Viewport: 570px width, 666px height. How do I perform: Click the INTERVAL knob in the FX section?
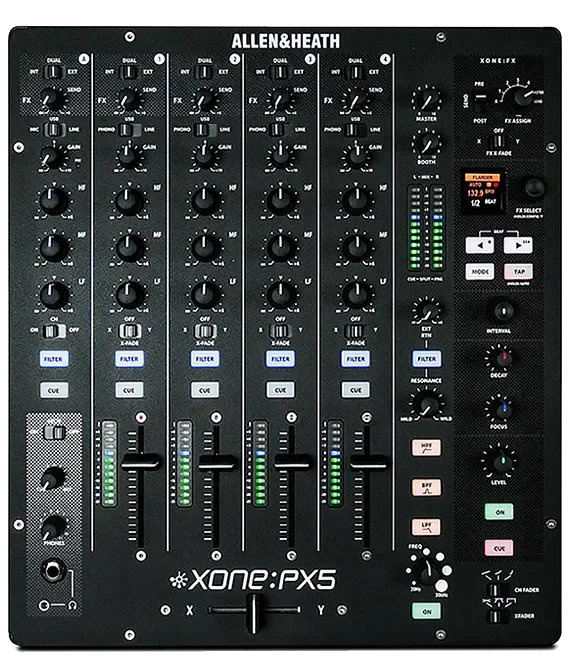(503, 311)
